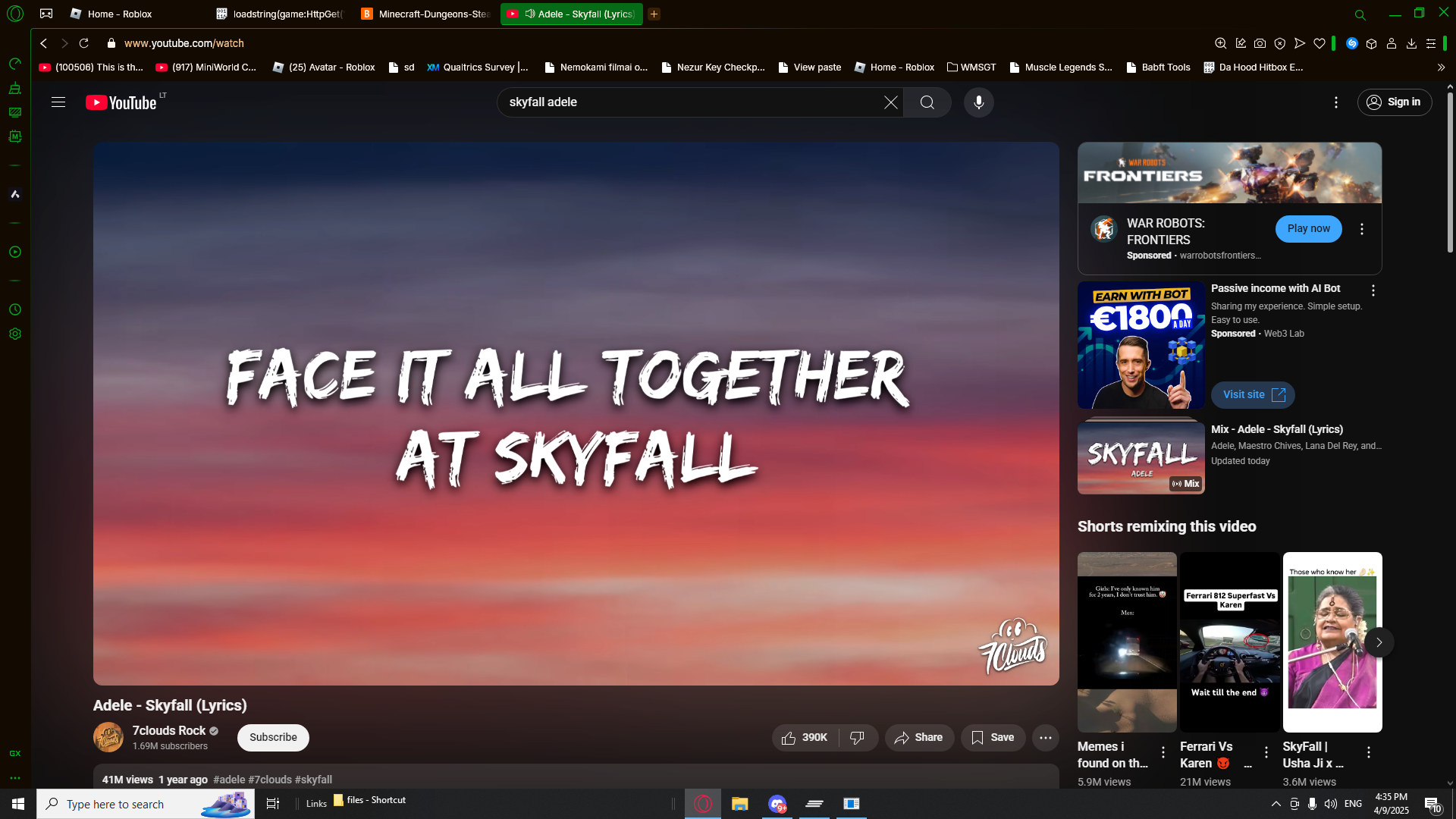This screenshot has width=1456, height=819.
Task: Open options for 'SkyFall | Usha Ji' short
Action: [x=1369, y=752]
